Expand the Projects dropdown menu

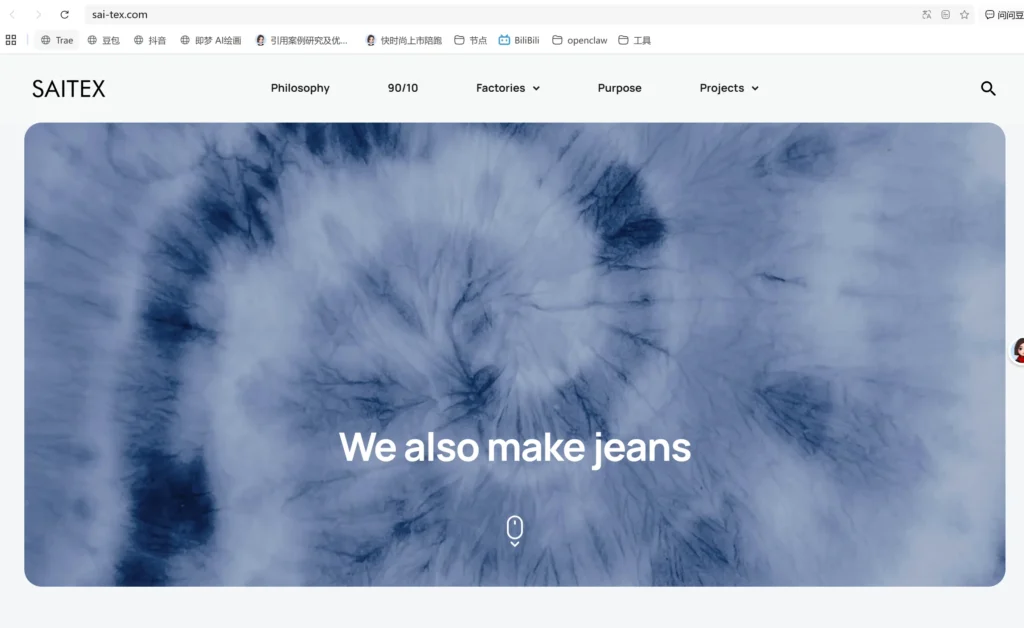point(728,88)
